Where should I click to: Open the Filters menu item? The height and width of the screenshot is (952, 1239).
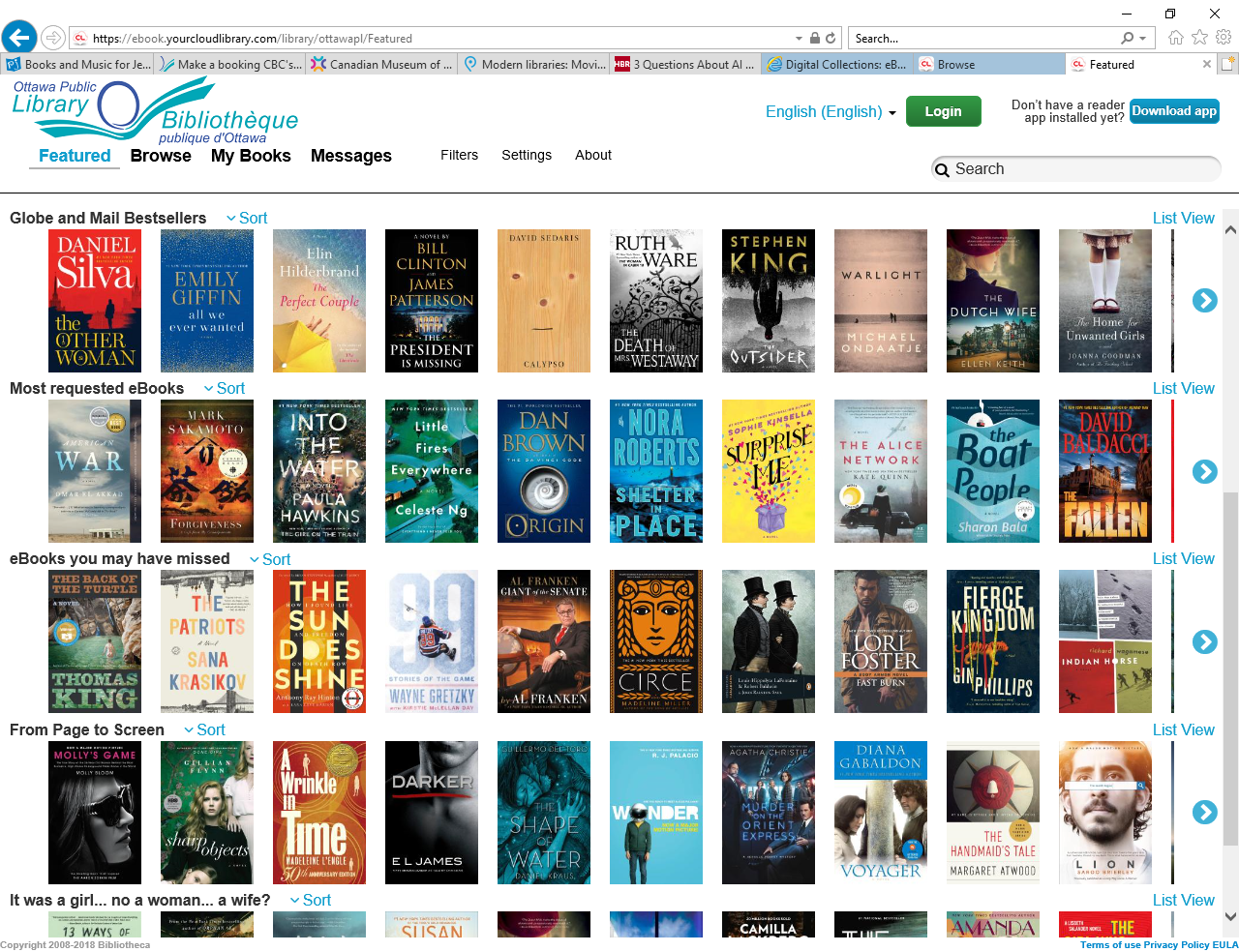tap(459, 155)
